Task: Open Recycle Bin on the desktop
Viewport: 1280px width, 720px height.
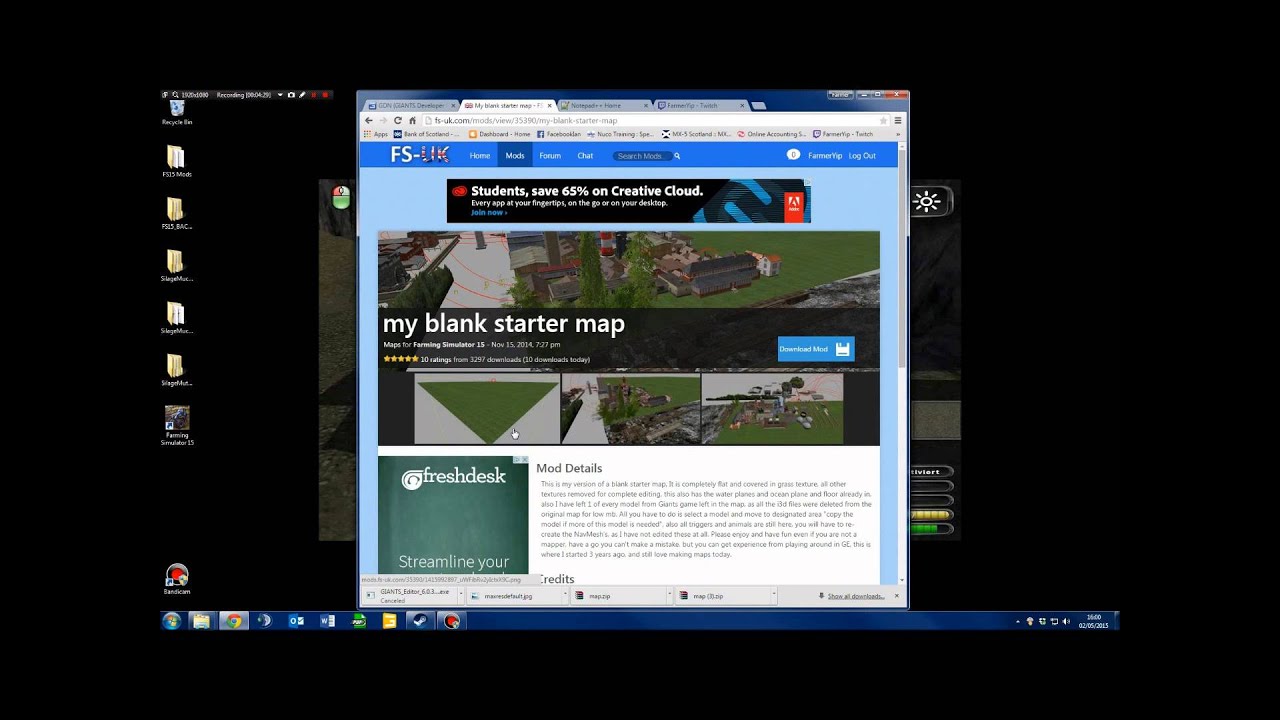Action: click(177, 111)
